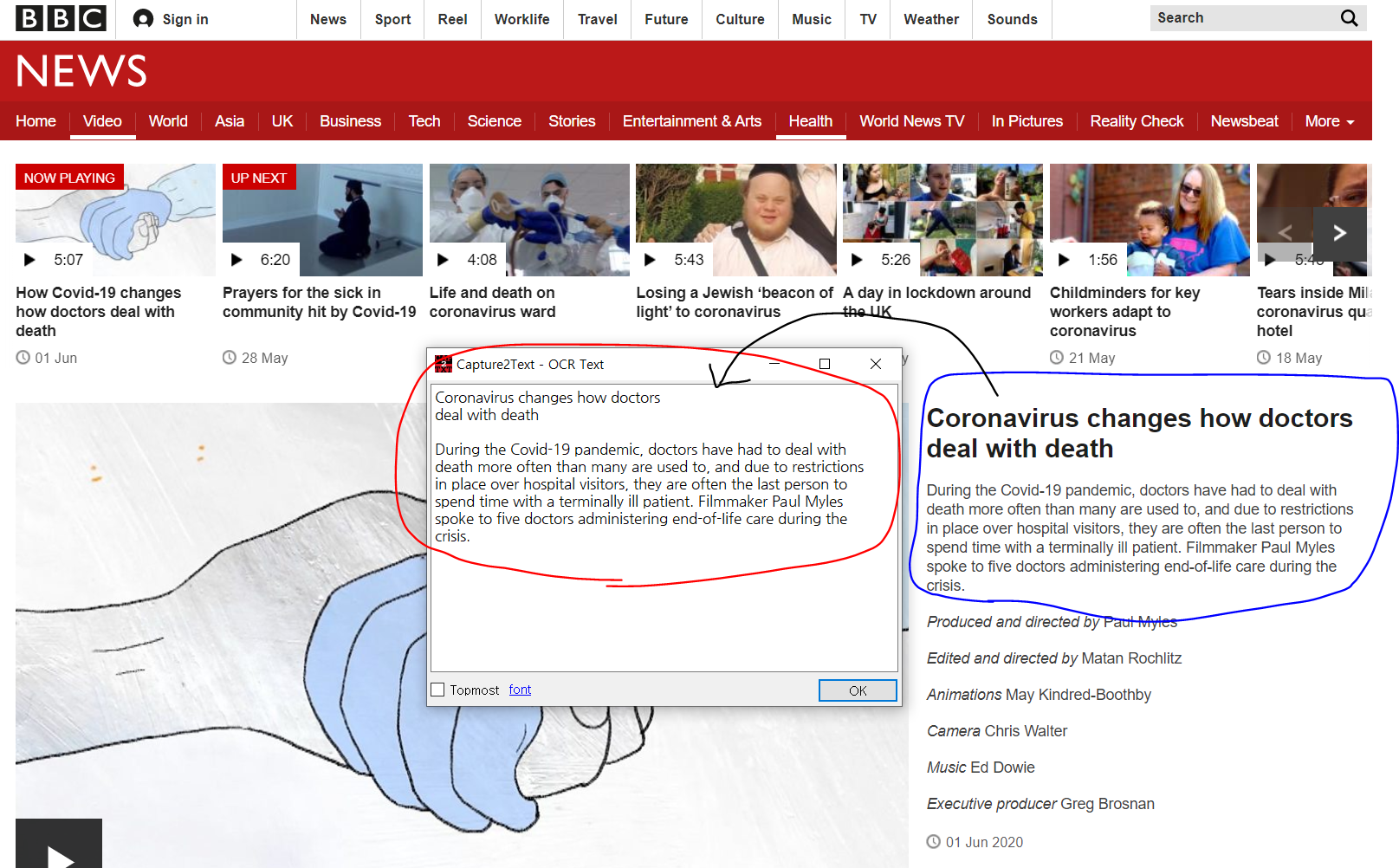This screenshot has height=868, width=1399.
Task: Click the large play button on main video
Action: [x=59, y=844]
